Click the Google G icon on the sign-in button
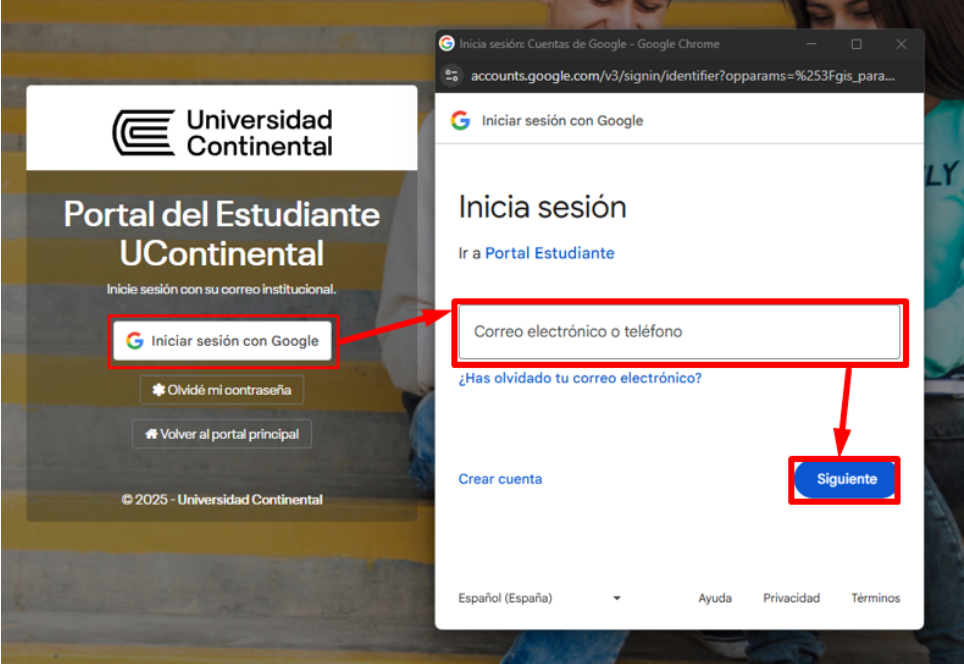This screenshot has height=666, width=964. tap(135, 341)
